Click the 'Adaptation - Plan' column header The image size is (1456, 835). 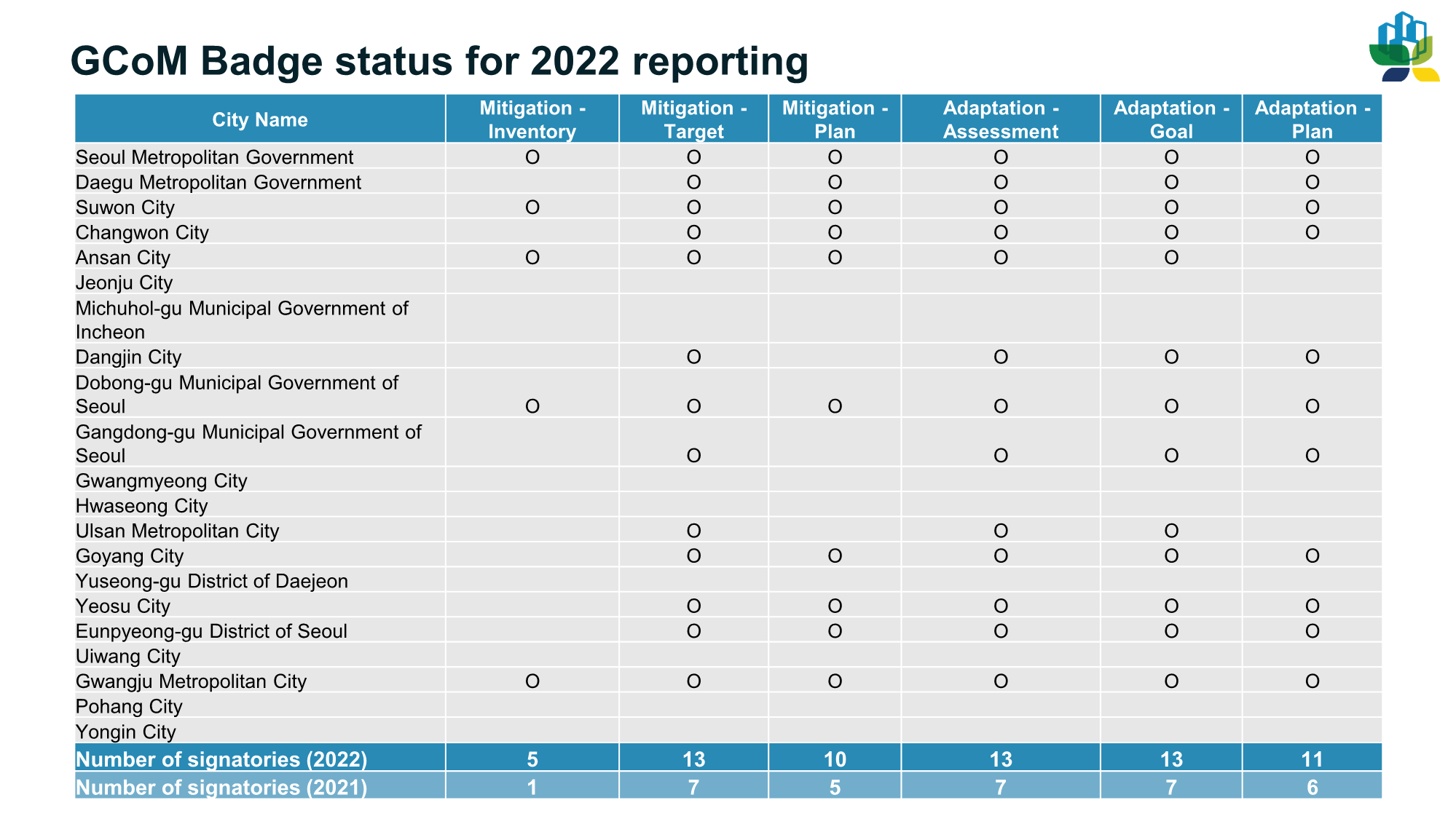click(1313, 119)
